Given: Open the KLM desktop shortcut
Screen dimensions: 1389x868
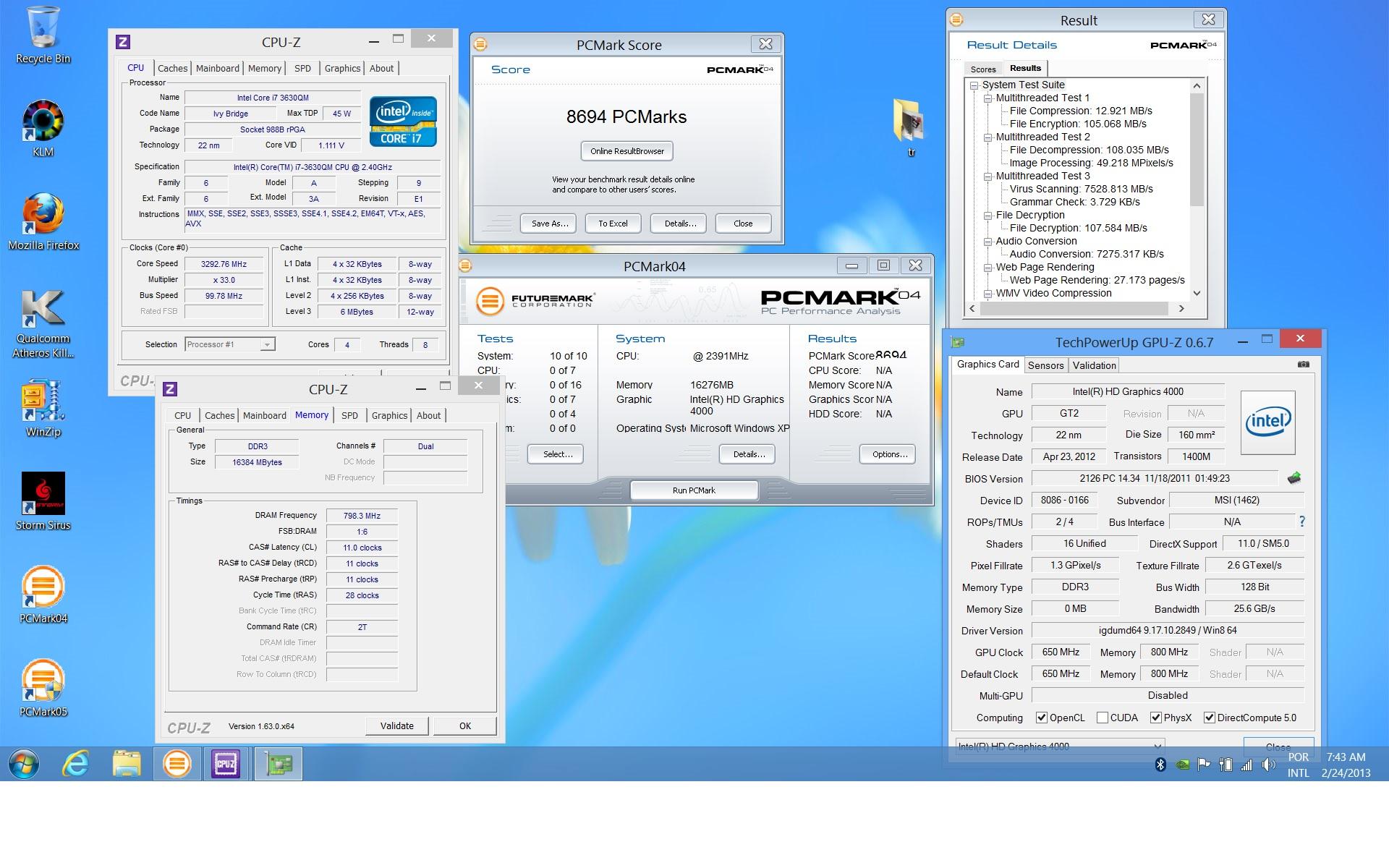Looking at the screenshot, I should click(43, 129).
